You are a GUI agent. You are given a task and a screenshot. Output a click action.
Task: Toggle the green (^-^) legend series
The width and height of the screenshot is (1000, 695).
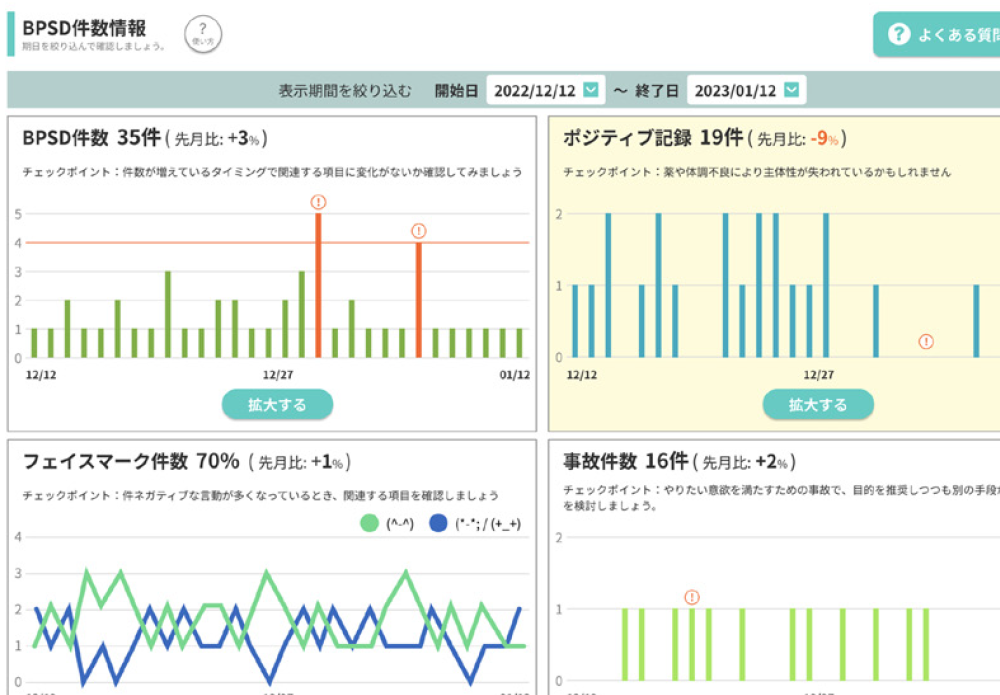(x=369, y=523)
